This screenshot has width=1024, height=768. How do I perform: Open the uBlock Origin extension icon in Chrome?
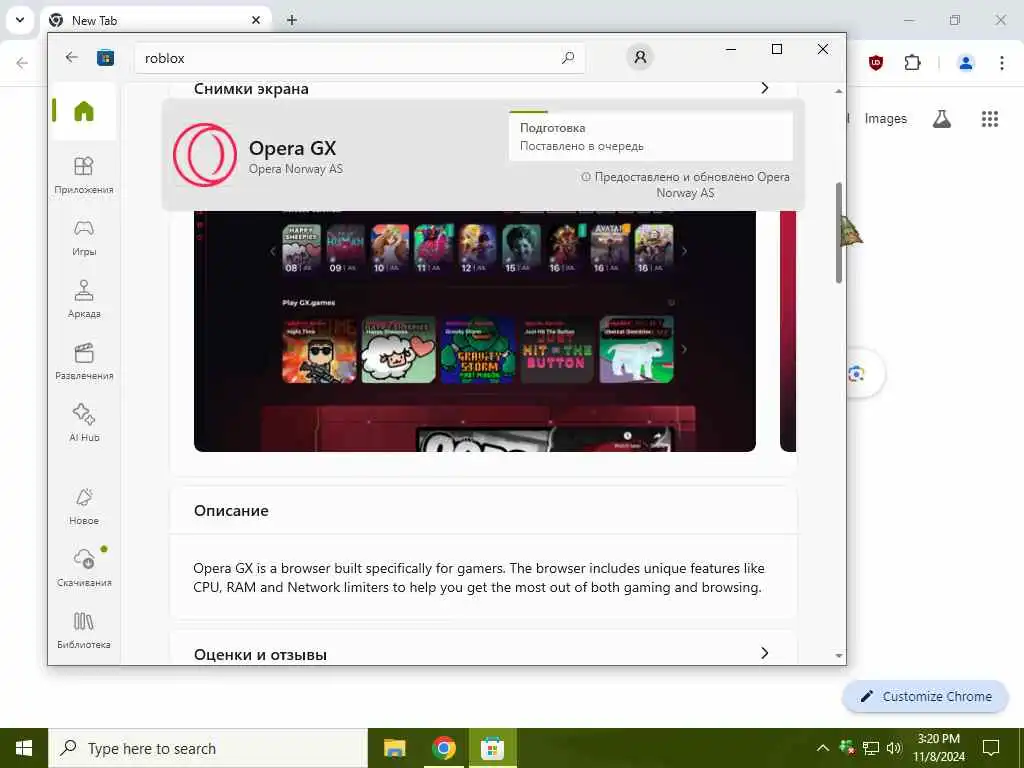[x=876, y=63]
